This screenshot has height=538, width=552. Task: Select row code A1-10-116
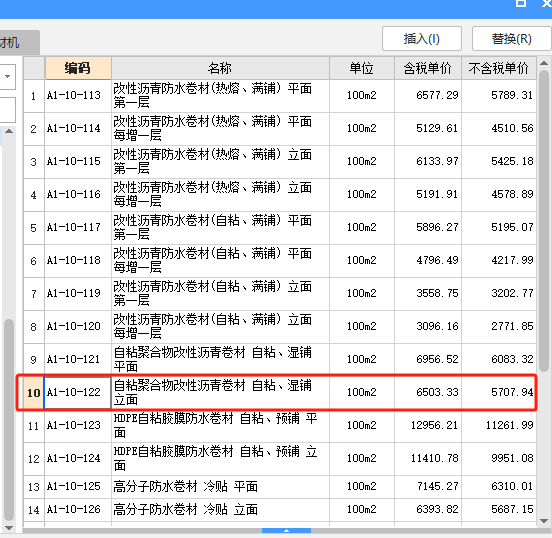click(74, 194)
